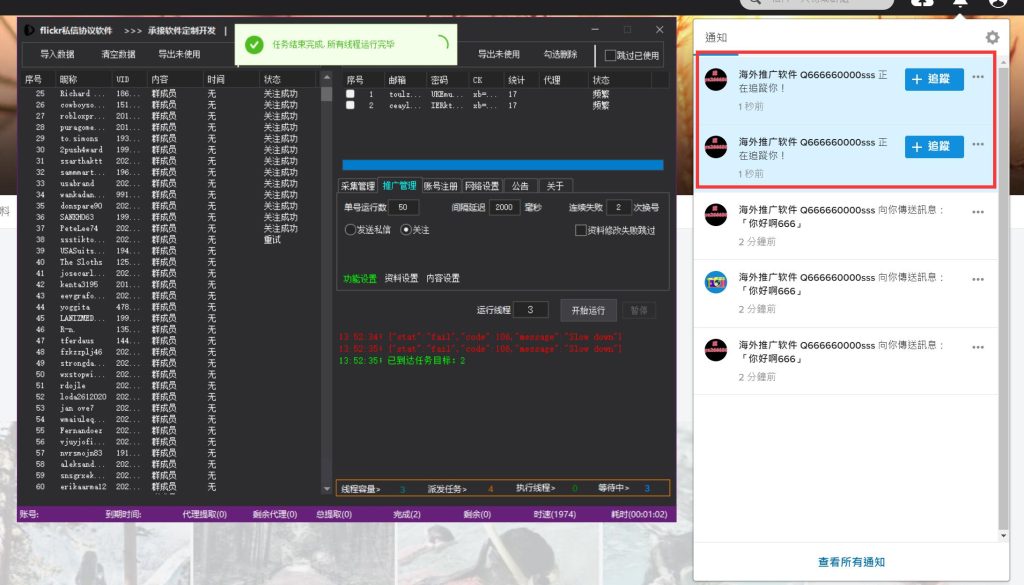Select the 发送私信 radio option

pyautogui.click(x=350, y=230)
